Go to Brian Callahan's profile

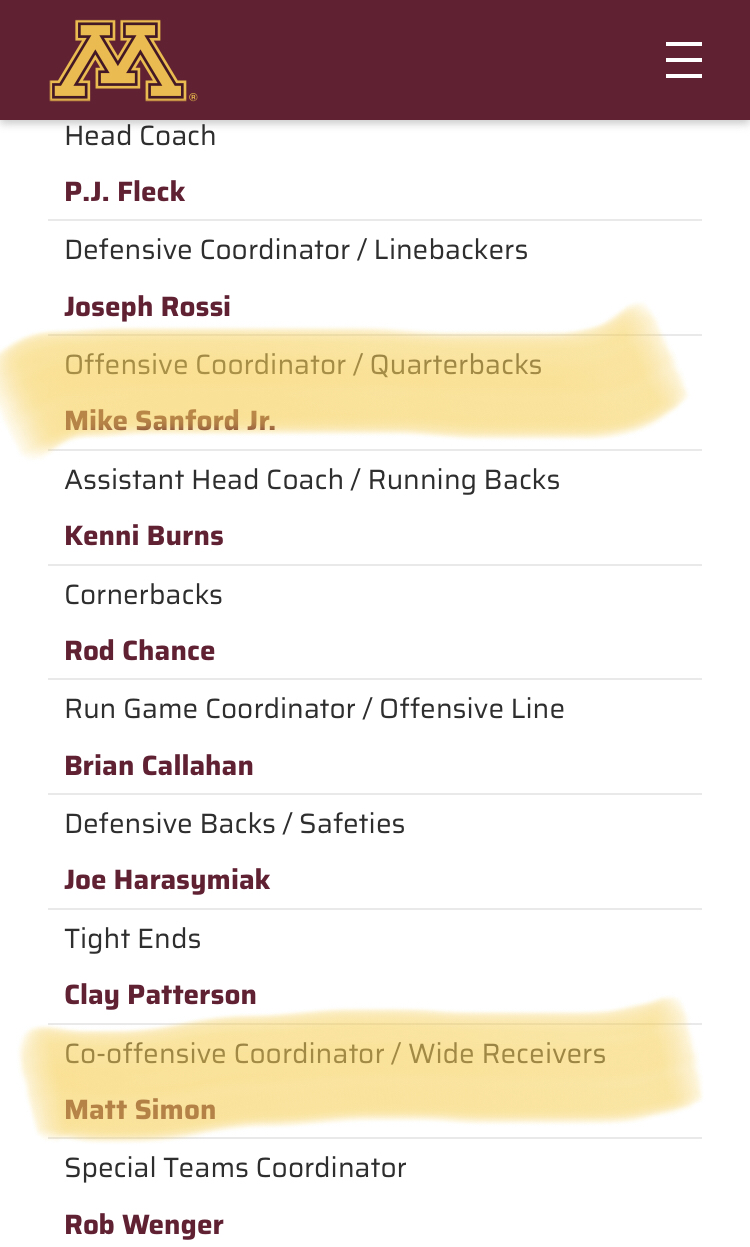159,766
